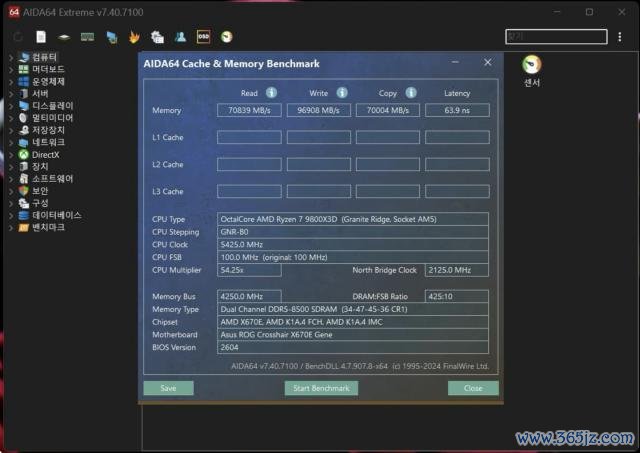
Task: Click the Save button
Action: point(169,388)
